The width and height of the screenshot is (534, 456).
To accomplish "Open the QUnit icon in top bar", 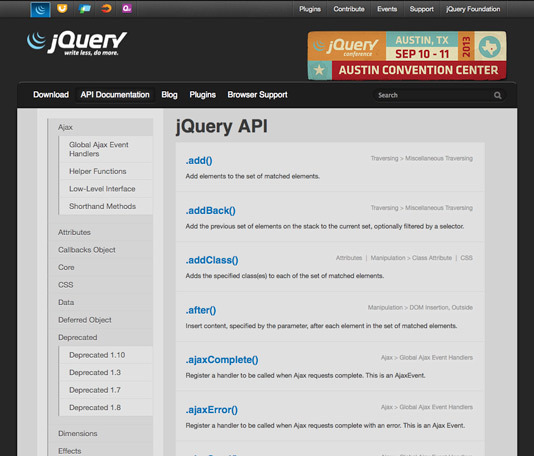I will (x=127, y=8).
